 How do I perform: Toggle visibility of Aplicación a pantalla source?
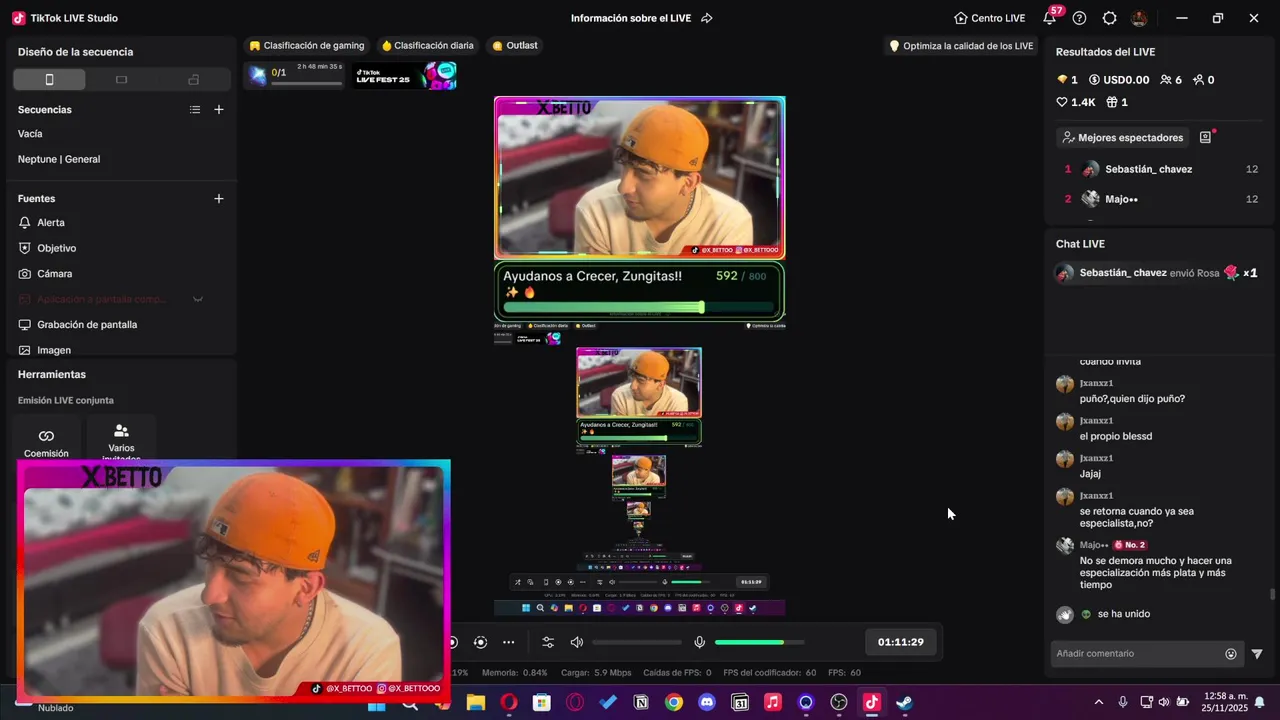(198, 299)
